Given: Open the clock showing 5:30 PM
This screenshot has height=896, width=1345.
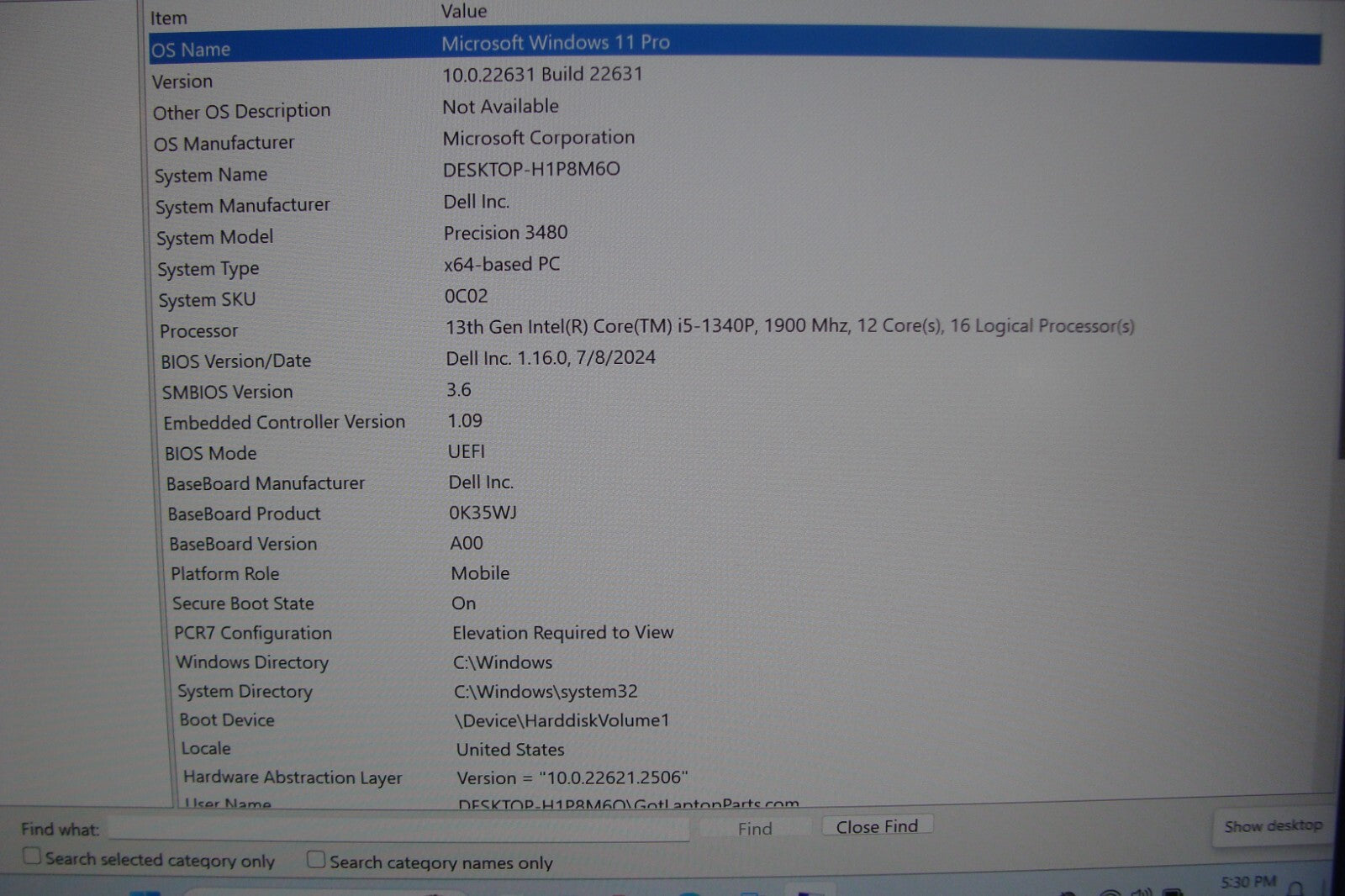Looking at the screenshot, I should (x=1247, y=883).
